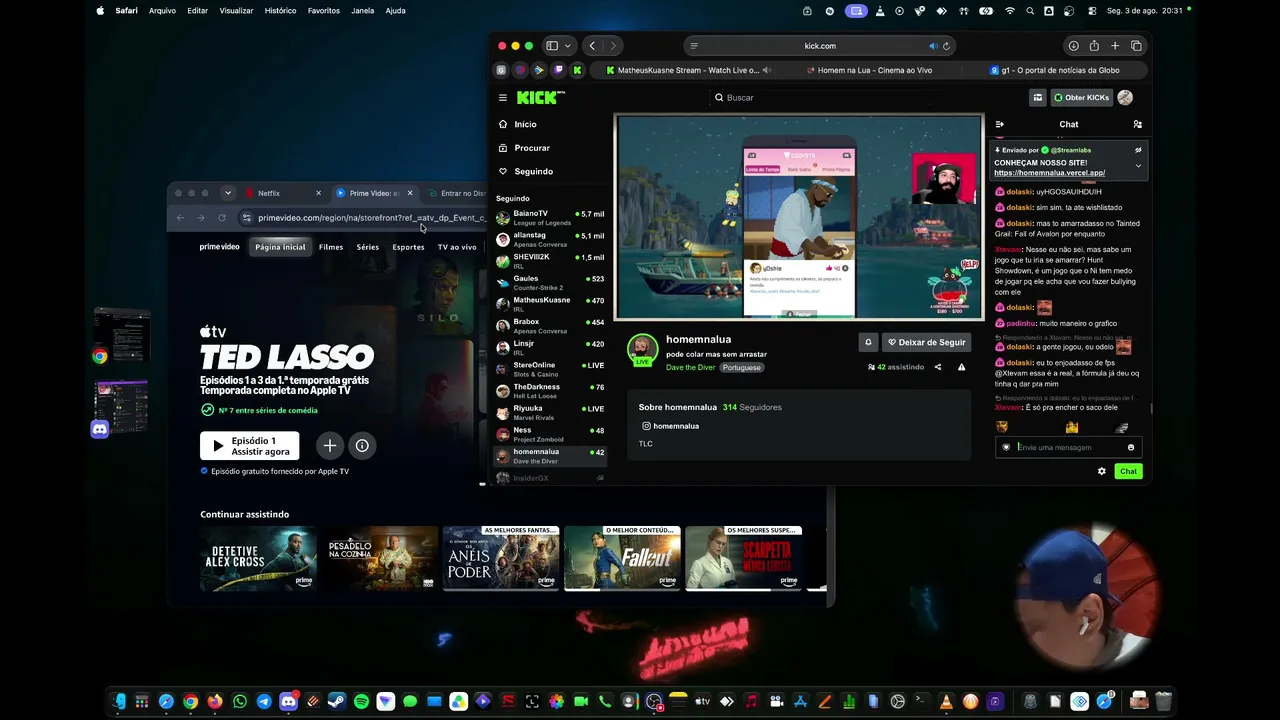Expand the Safari sidebar options chevron
This screenshot has height=720, width=1280.
tap(567, 46)
